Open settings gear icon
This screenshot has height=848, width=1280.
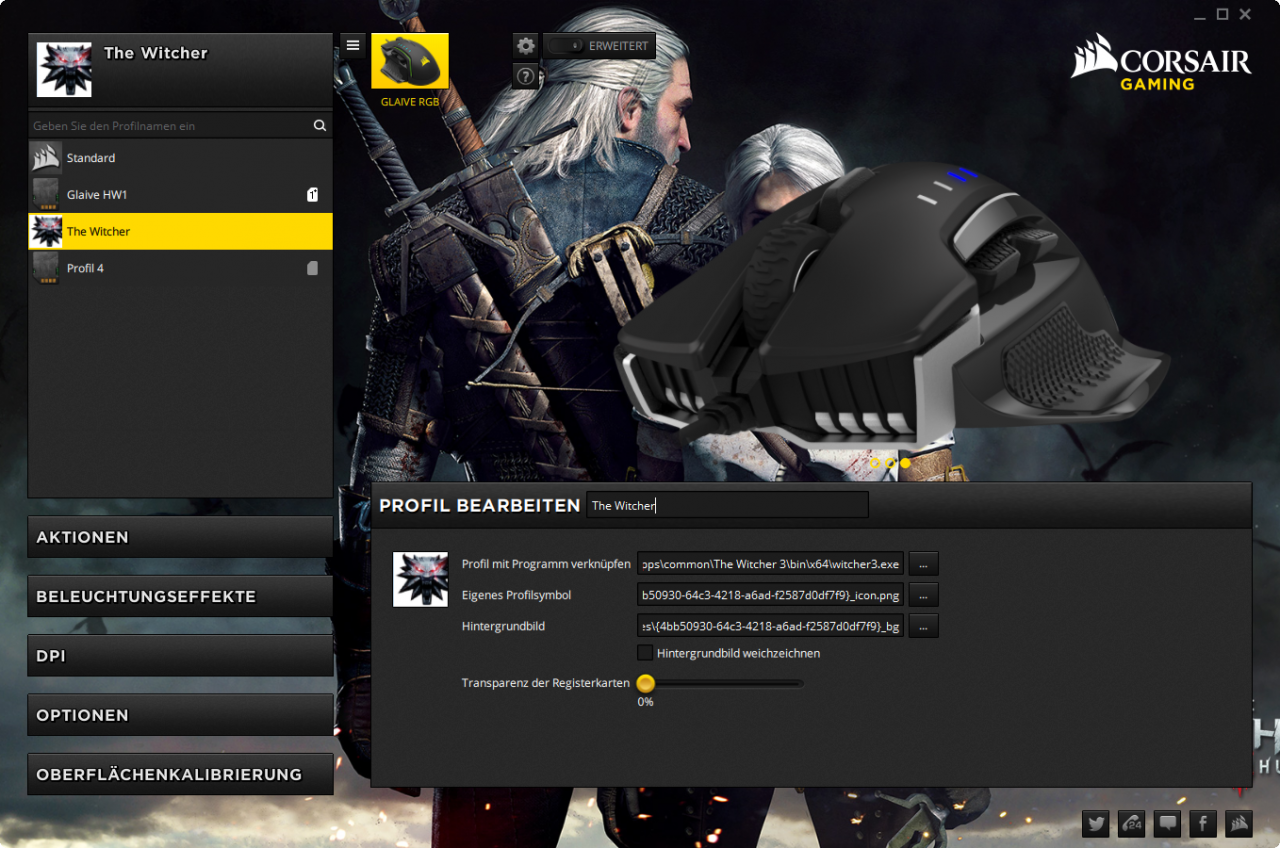click(x=526, y=46)
